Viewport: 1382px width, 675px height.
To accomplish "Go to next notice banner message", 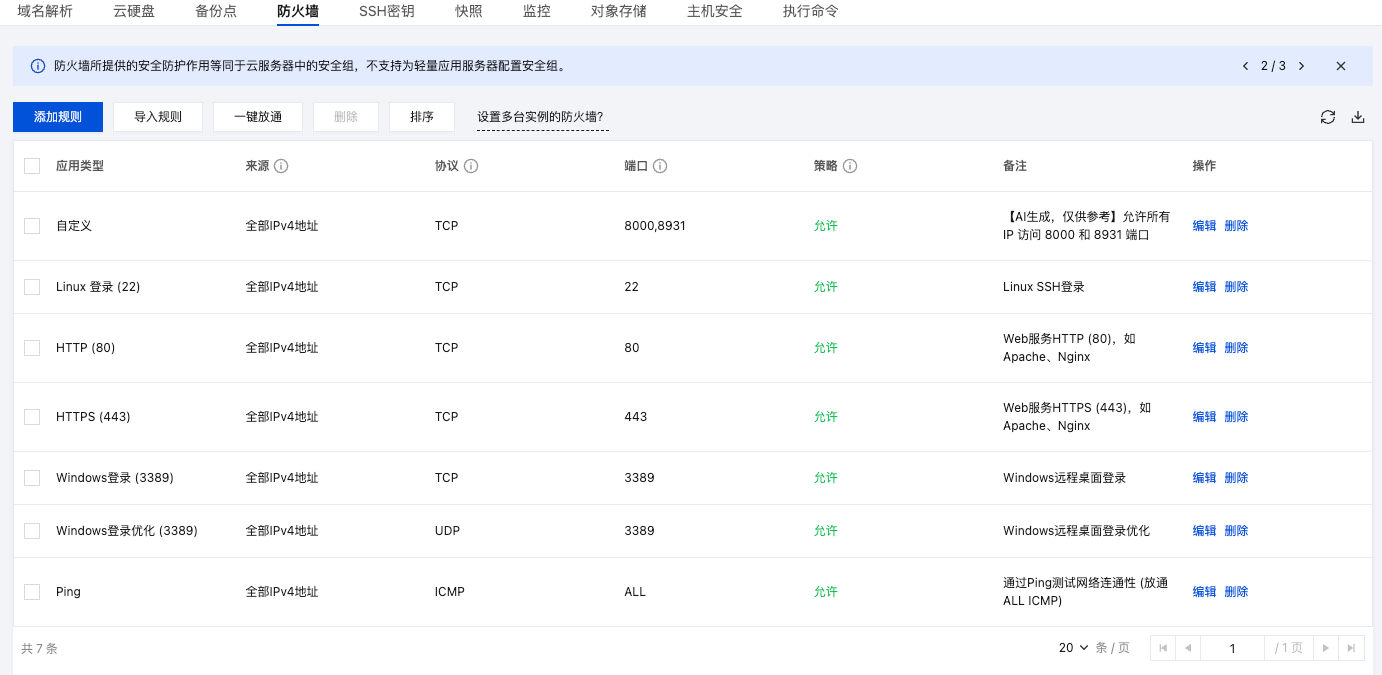I will 1301,66.
